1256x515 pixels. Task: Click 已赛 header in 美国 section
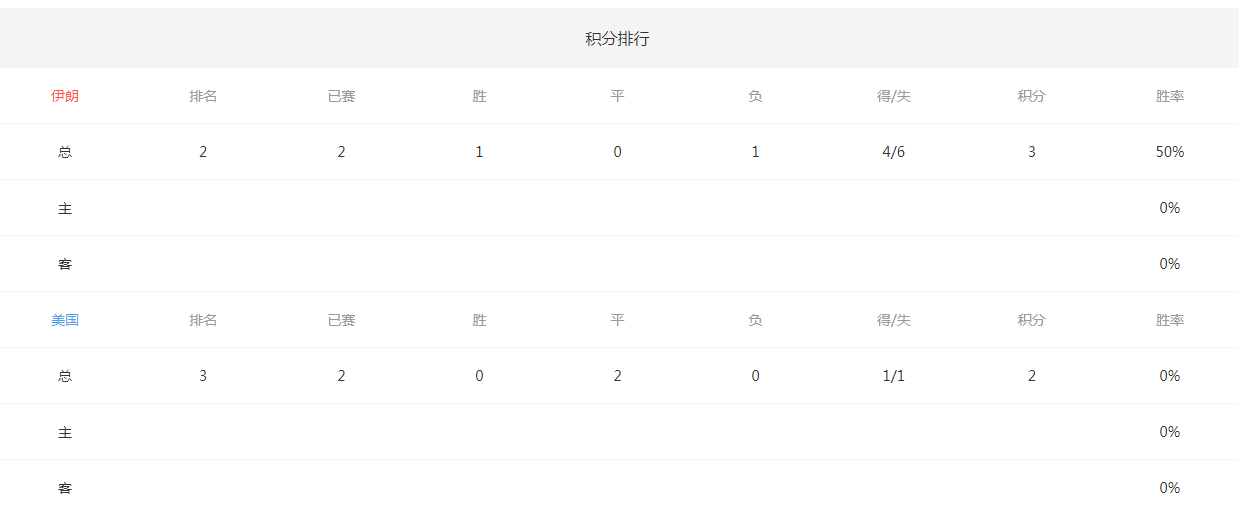click(341, 320)
